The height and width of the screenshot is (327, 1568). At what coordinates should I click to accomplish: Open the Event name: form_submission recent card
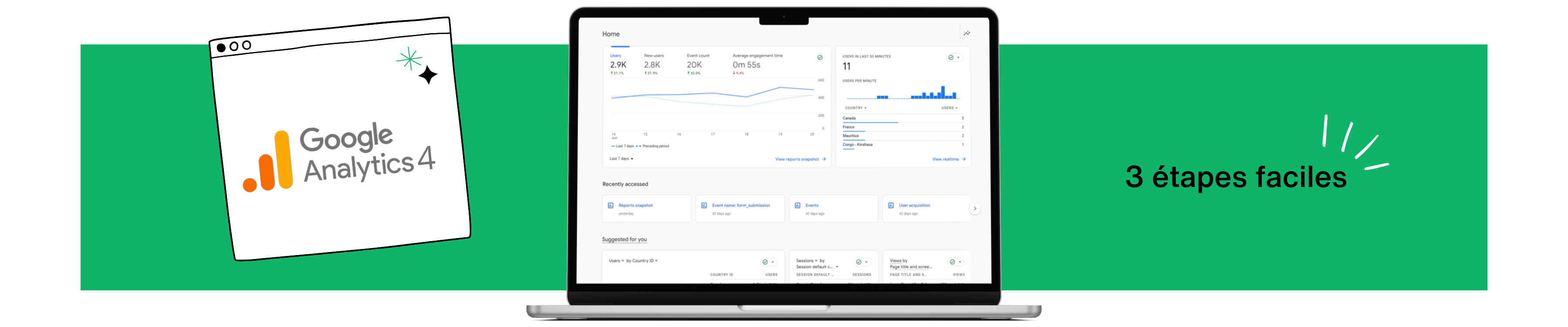point(740,209)
